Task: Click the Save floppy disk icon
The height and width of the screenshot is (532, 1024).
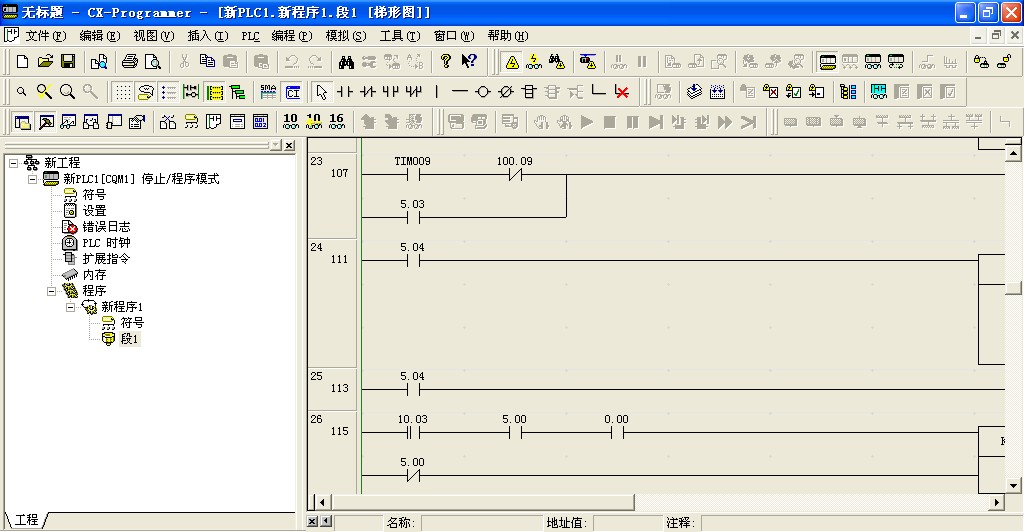Action: (68, 62)
